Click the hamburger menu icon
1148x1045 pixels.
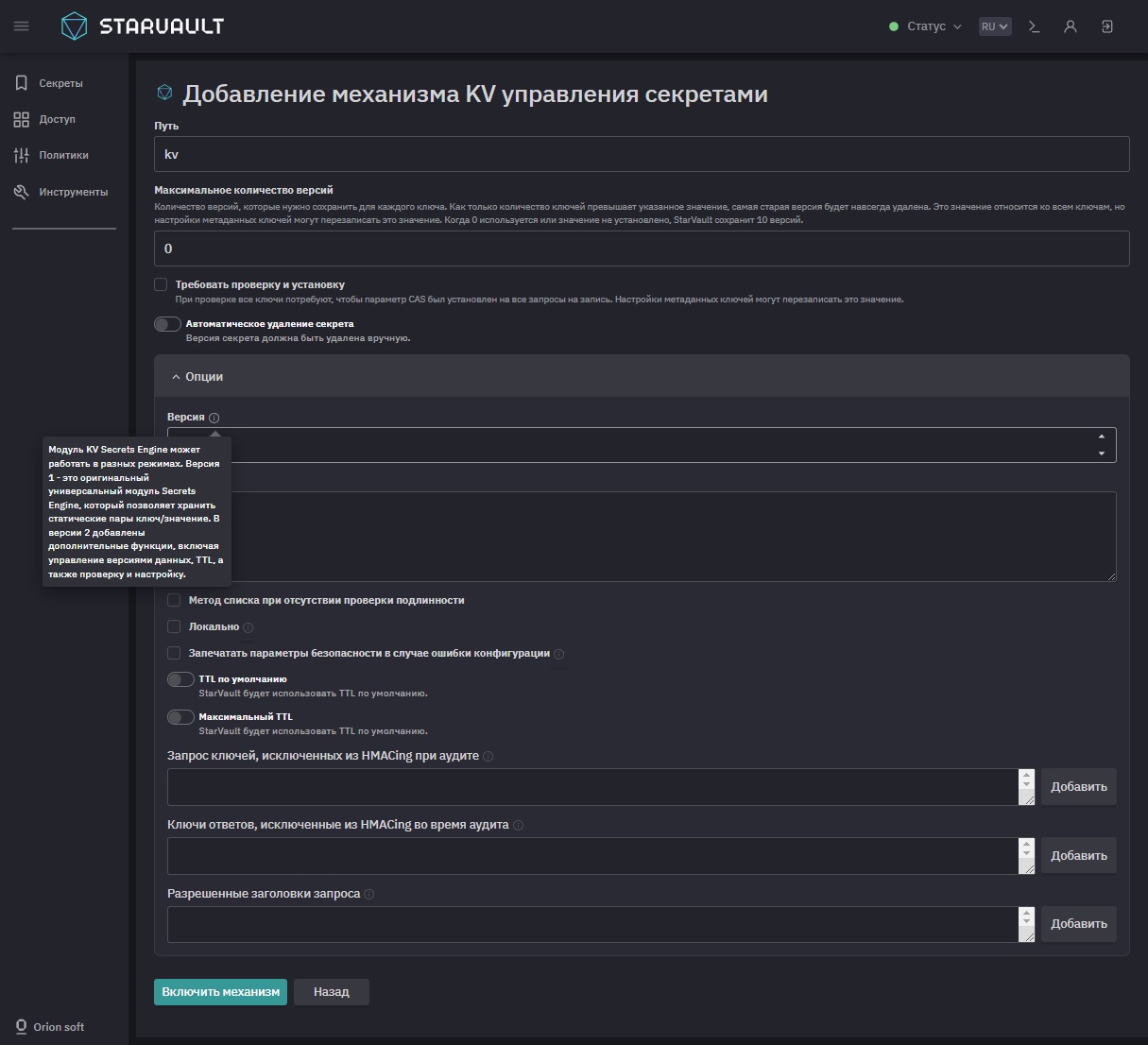21,26
